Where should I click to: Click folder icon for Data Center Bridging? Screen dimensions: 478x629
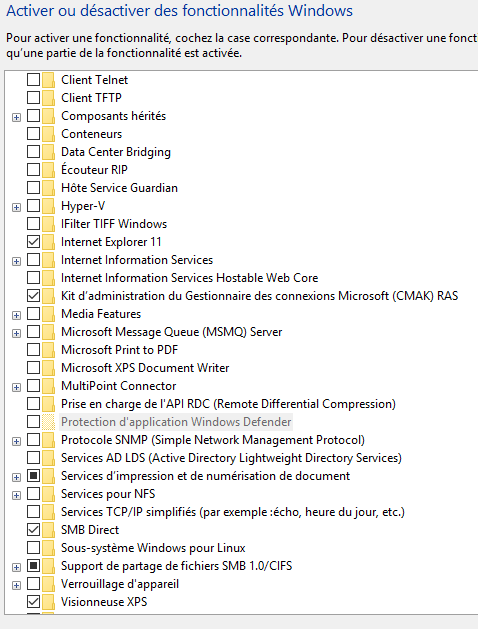pos(48,152)
